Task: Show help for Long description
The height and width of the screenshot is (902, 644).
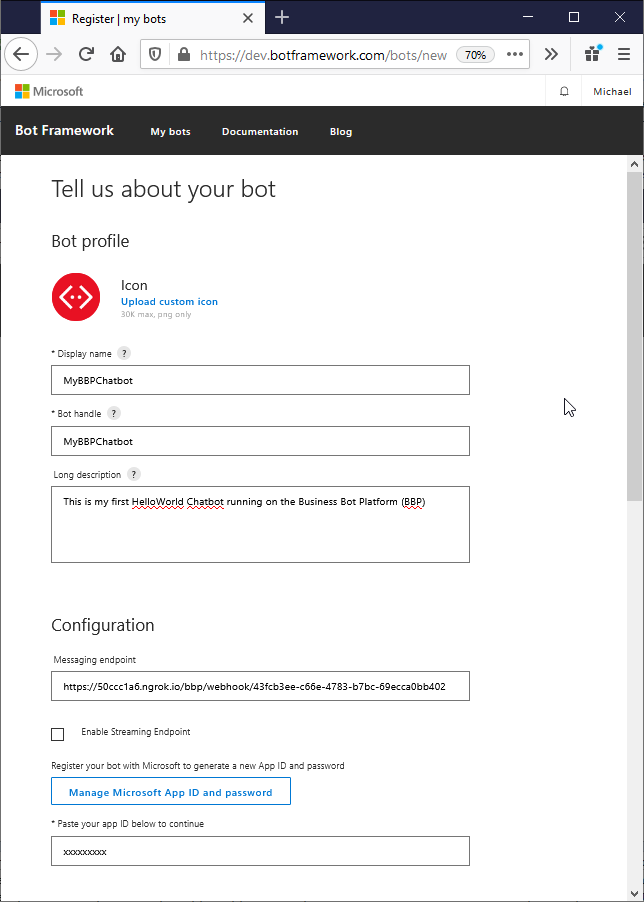Action: tap(133, 475)
